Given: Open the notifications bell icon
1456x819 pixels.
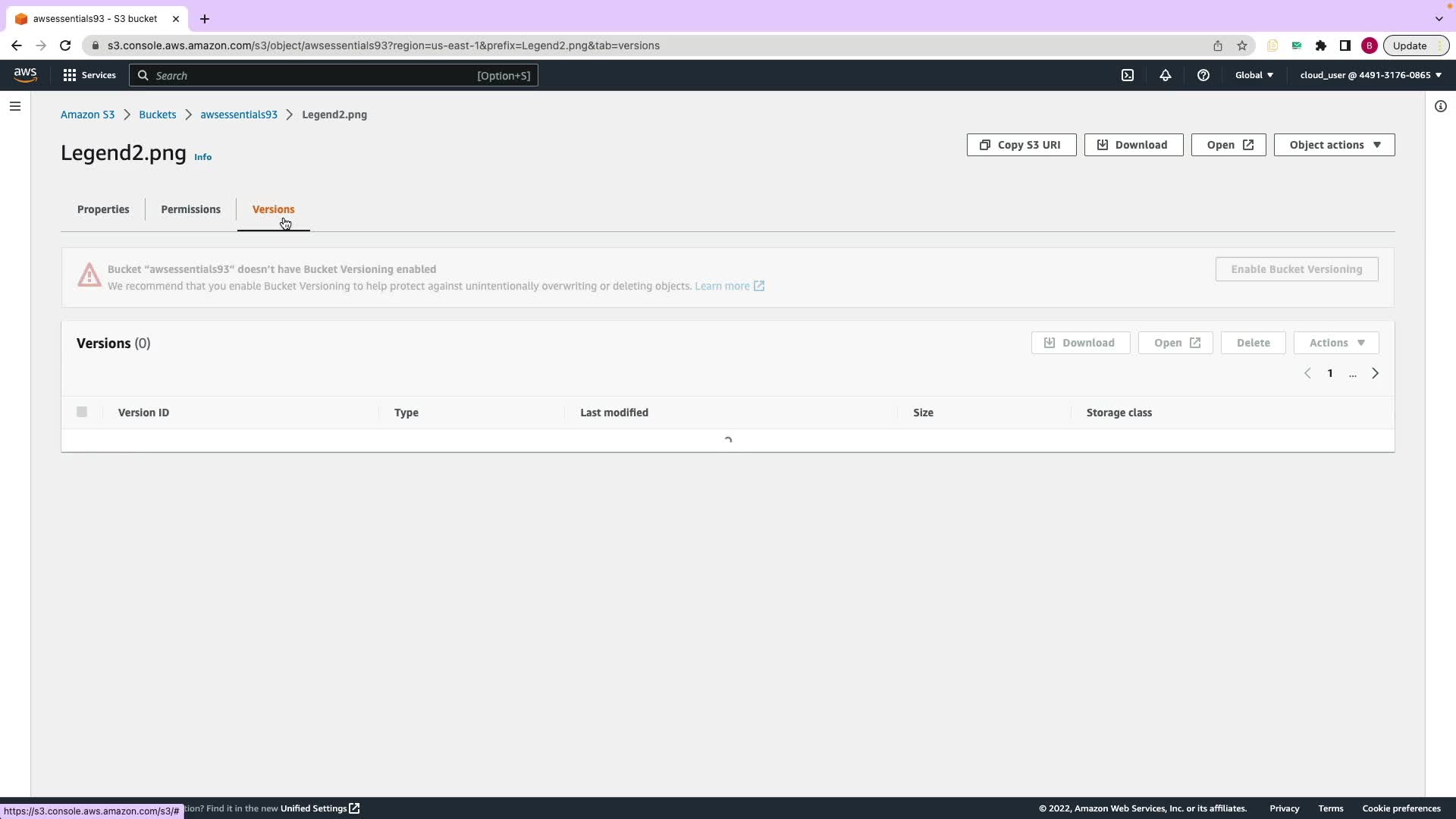Looking at the screenshot, I should pos(1166,75).
